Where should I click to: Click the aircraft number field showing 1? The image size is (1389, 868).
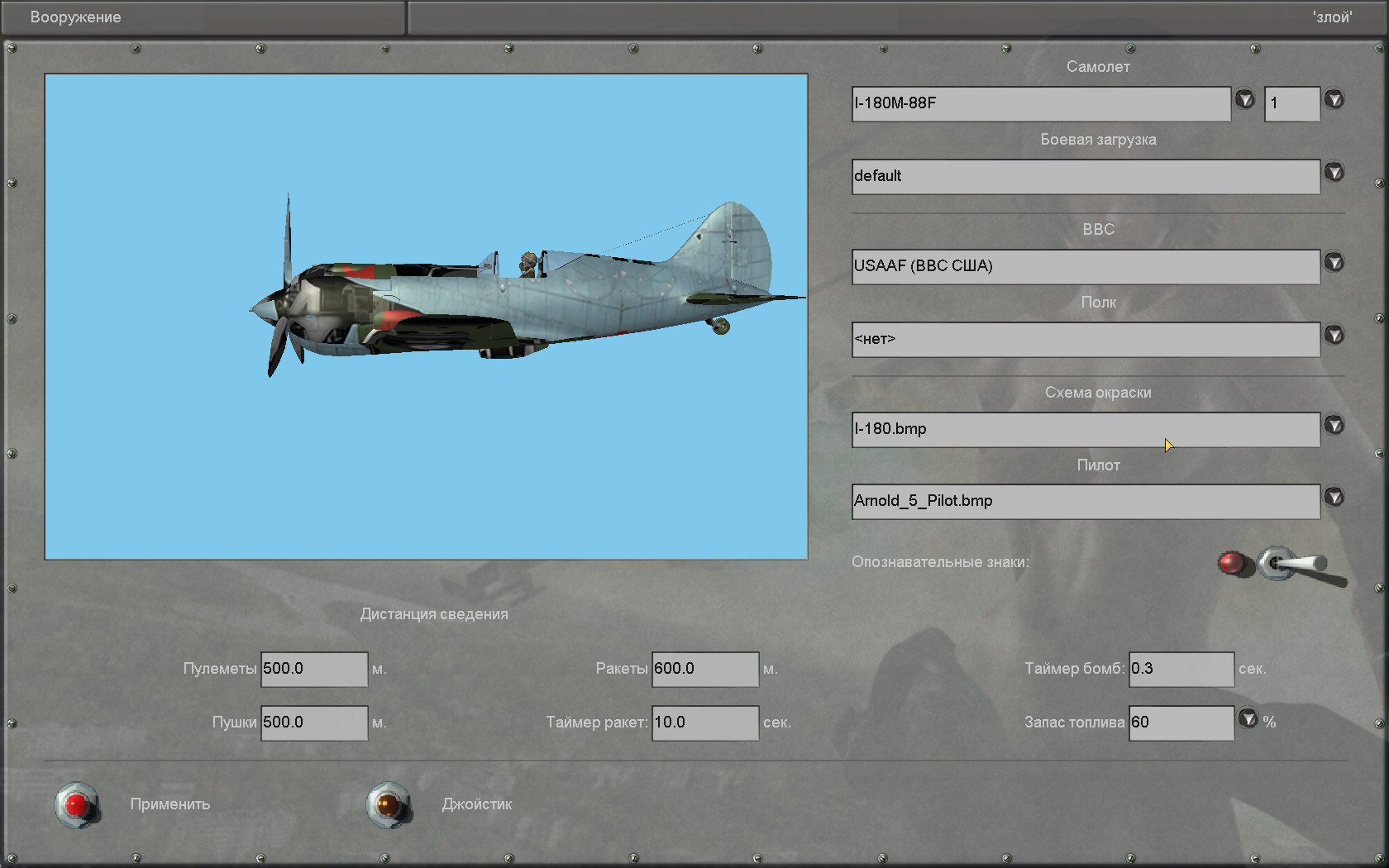1292,104
